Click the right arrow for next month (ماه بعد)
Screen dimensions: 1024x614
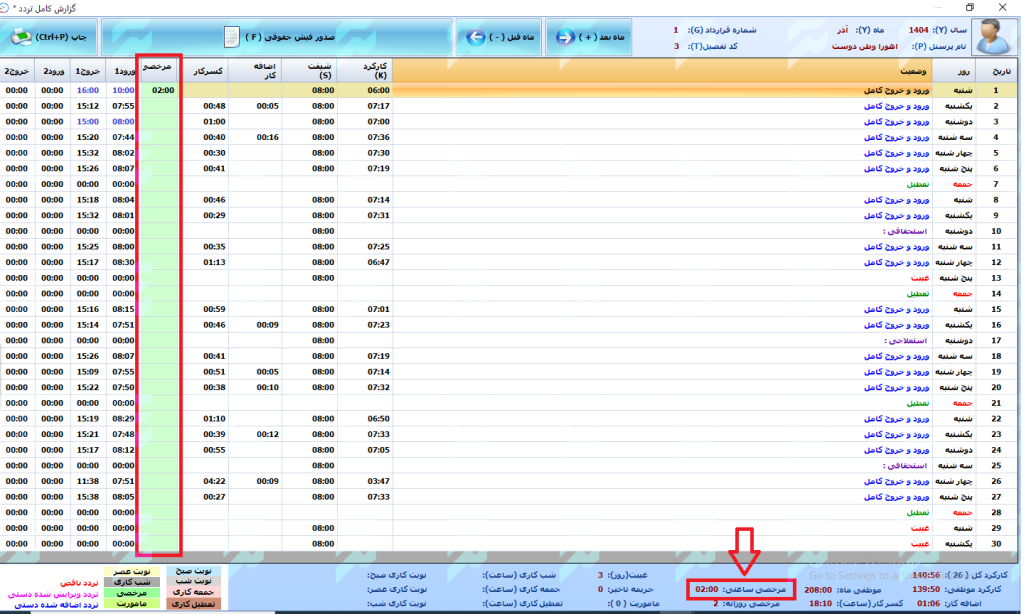[x=565, y=38]
